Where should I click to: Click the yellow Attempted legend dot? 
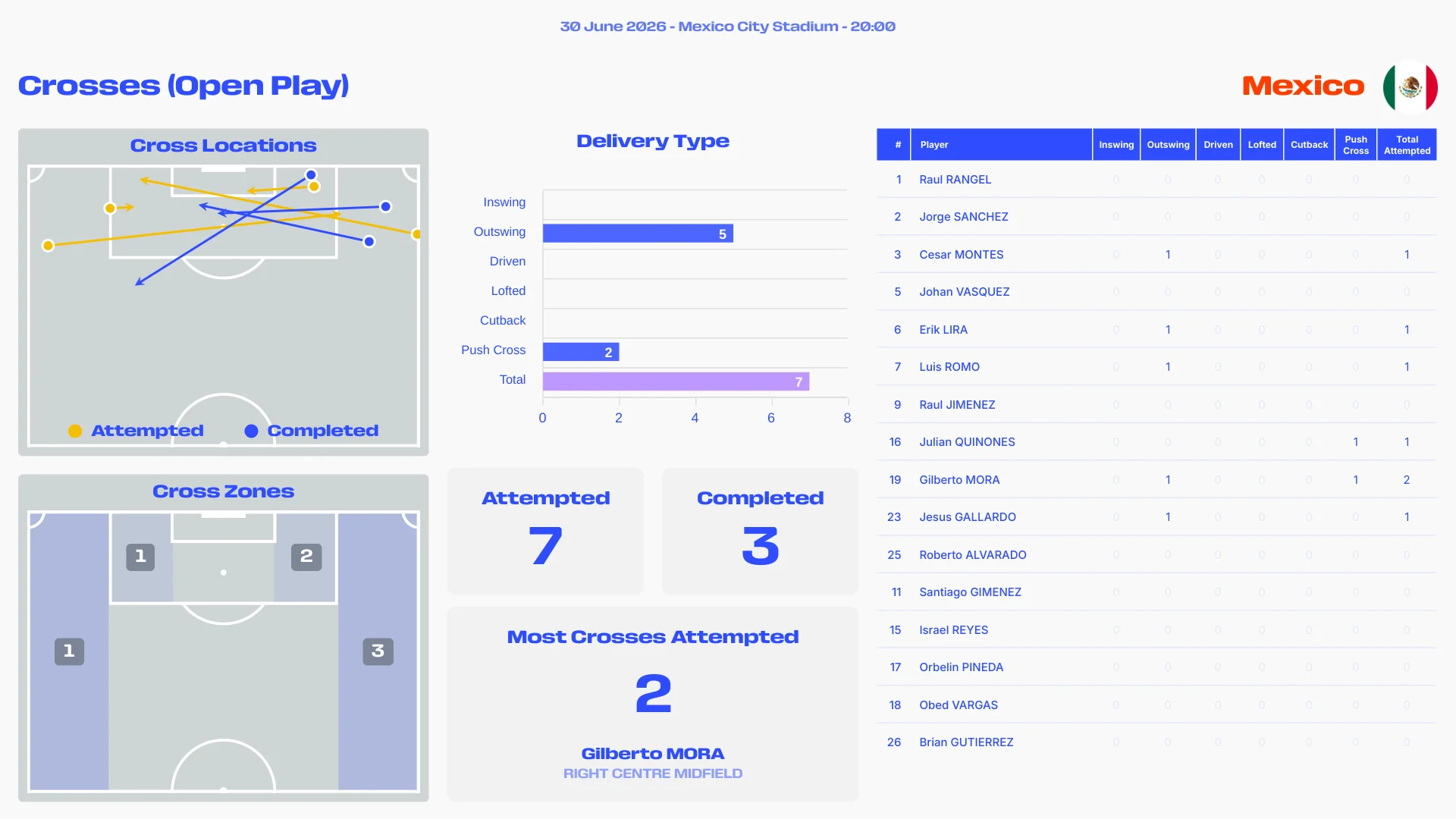[x=75, y=431]
